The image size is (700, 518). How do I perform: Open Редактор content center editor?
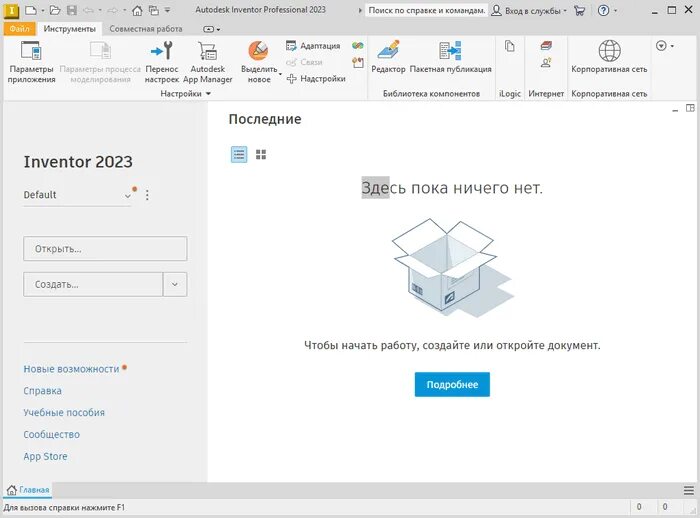click(388, 56)
